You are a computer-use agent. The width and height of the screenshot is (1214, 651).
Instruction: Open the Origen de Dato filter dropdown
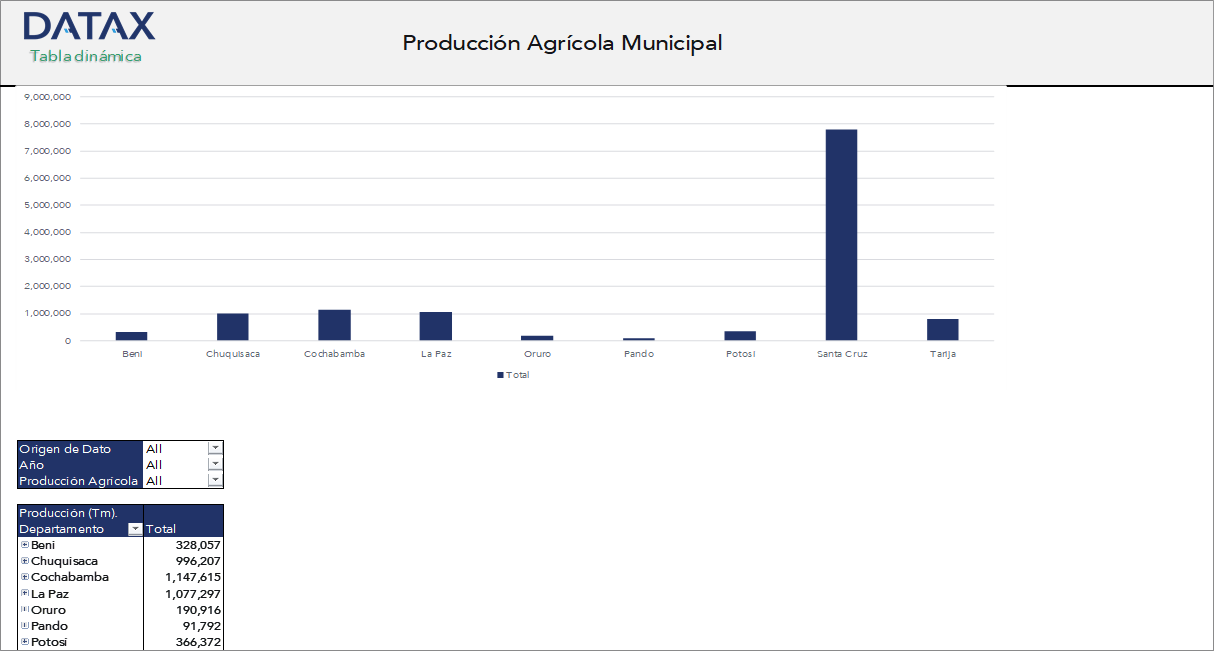click(214, 448)
